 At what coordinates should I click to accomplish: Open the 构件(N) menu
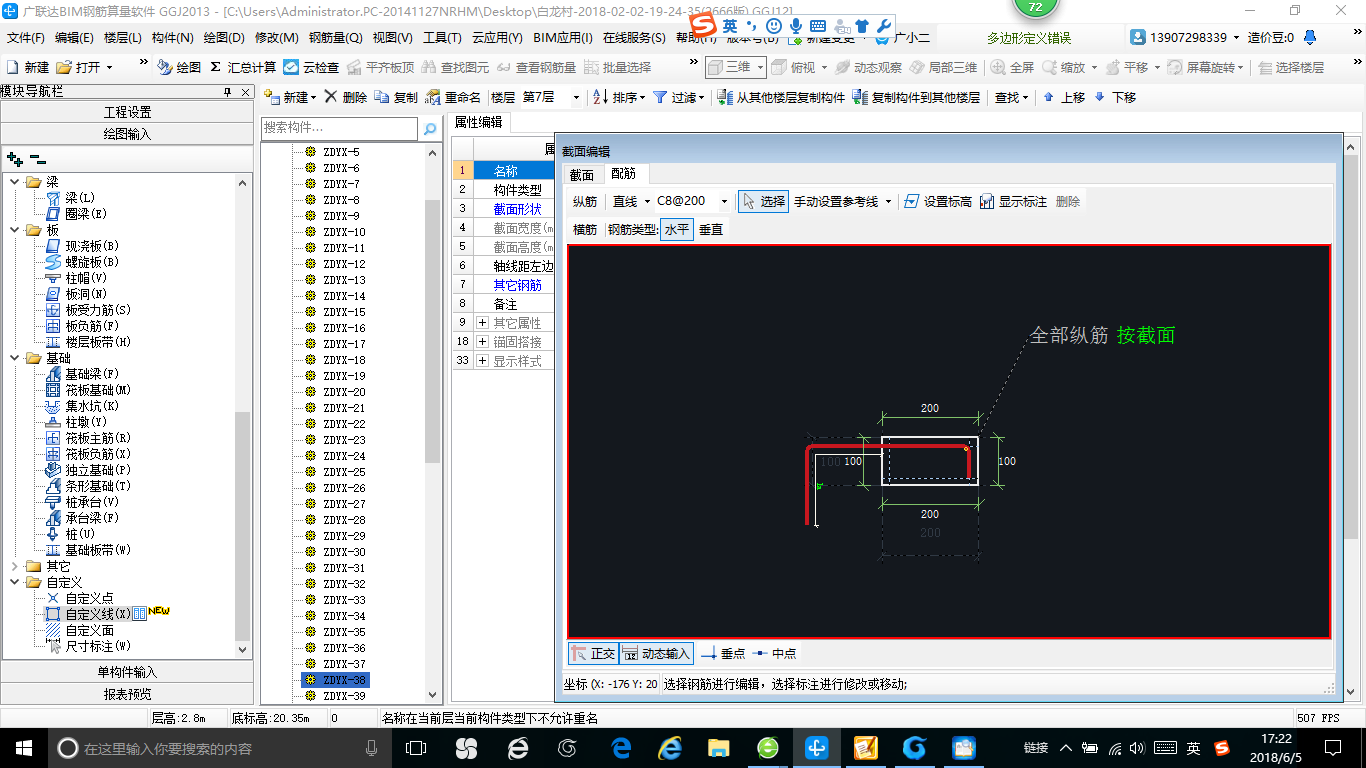pyautogui.click(x=172, y=38)
